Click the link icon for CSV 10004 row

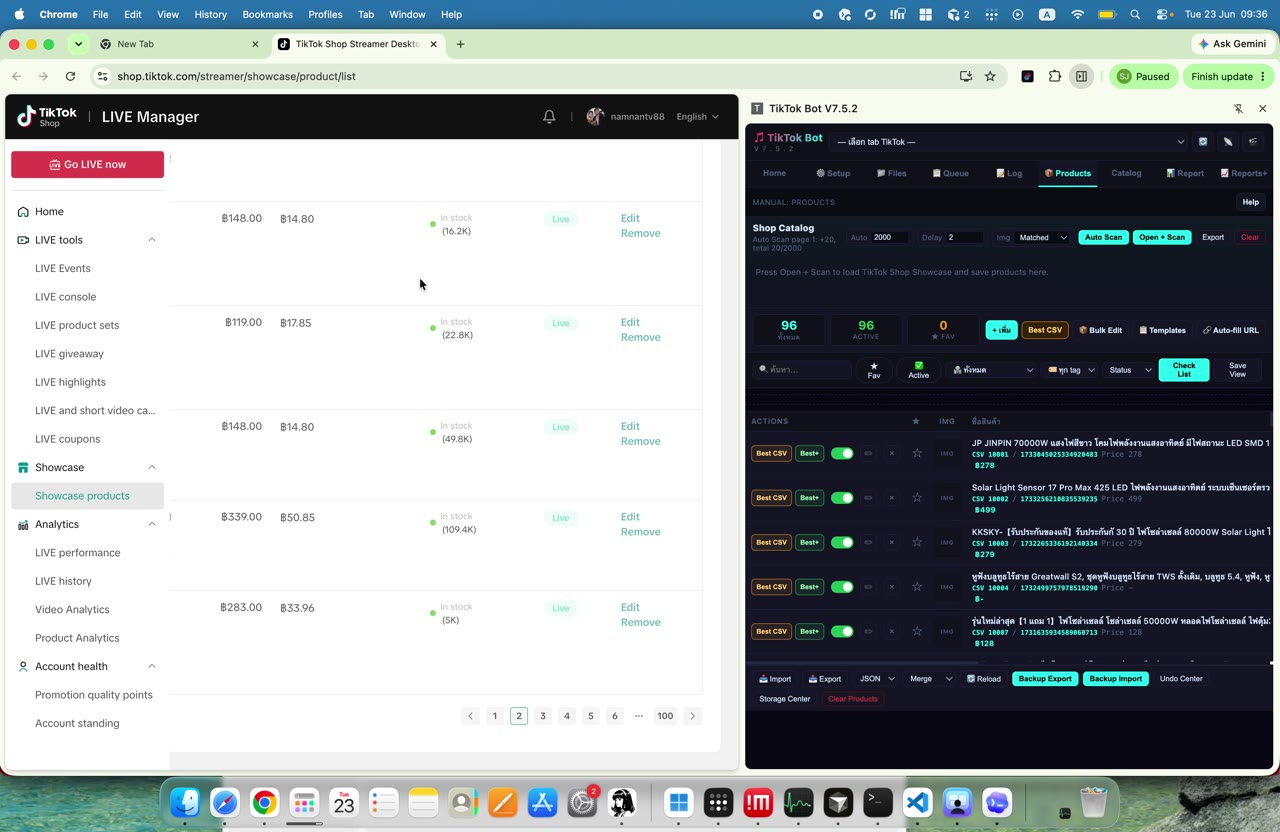(x=868, y=587)
